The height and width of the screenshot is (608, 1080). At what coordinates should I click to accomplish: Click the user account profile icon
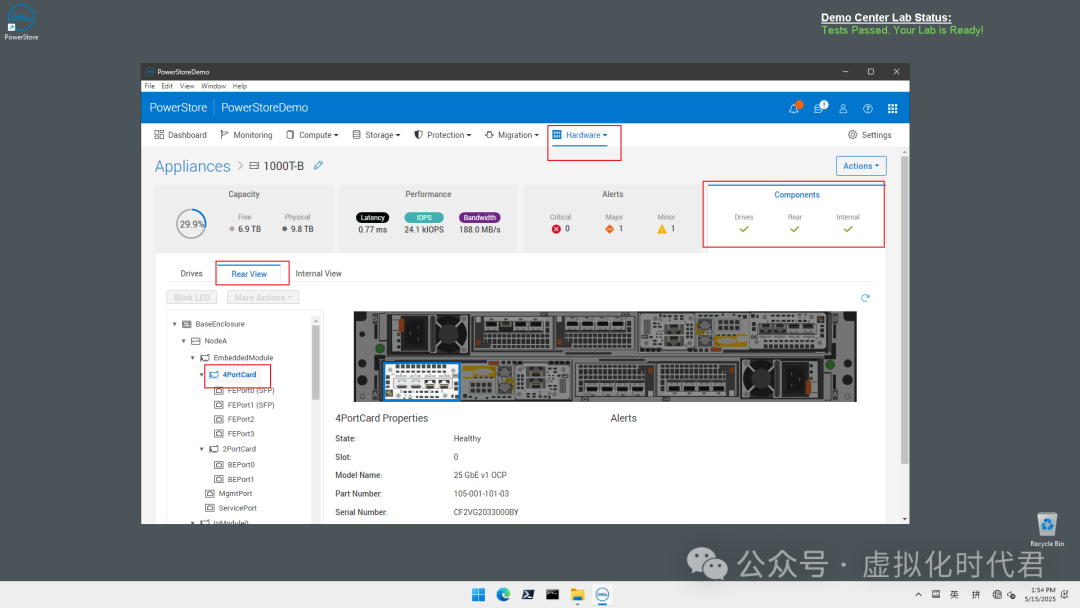click(843, 108)
